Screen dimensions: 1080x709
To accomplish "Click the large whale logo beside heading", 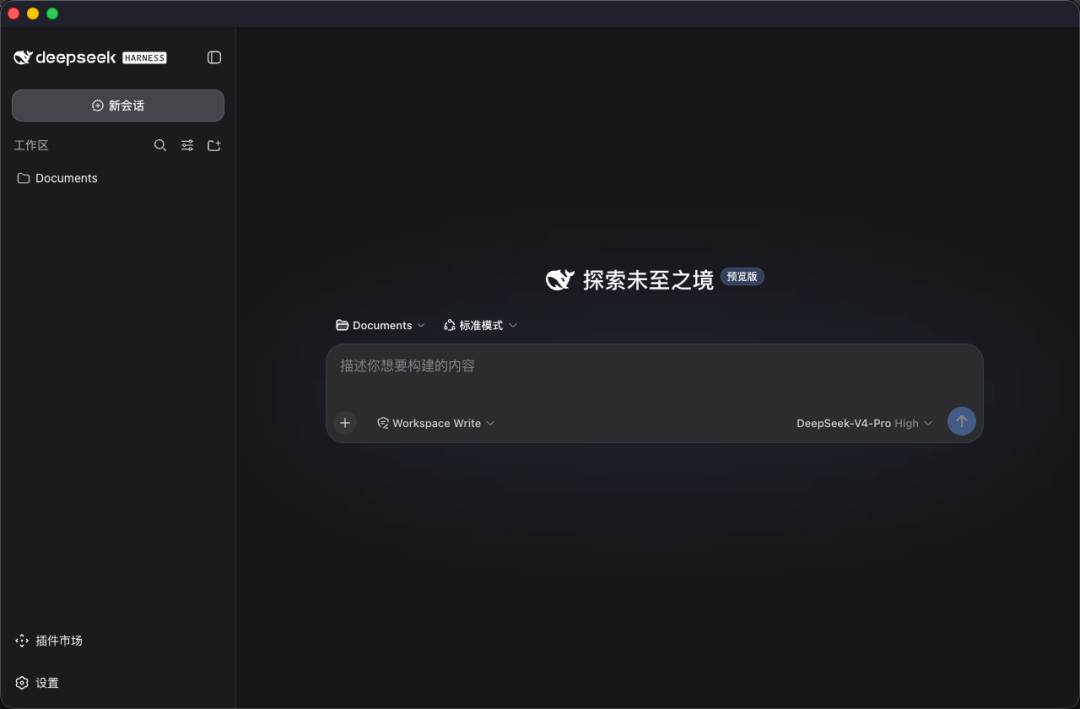I will pos(560,280).
